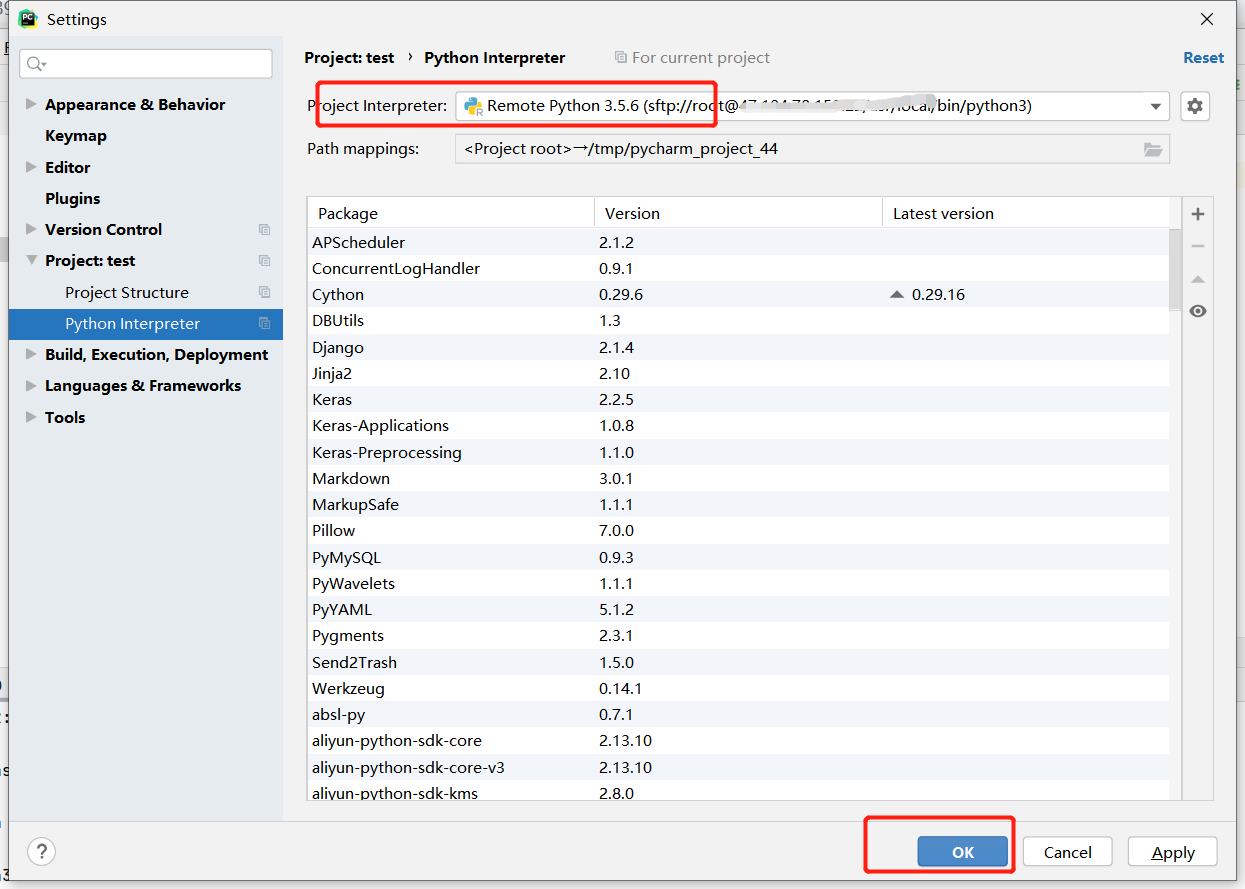The image size is (1245, 889).
Task: Select the aliyun-python-sdk-core-v3 package row
Action: pyautogui.click(x=738, y=767)
